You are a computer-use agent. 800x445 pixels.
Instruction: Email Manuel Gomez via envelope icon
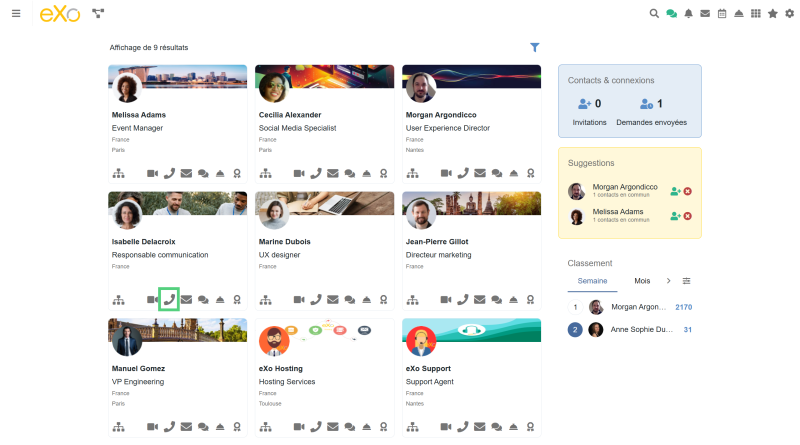186,427
